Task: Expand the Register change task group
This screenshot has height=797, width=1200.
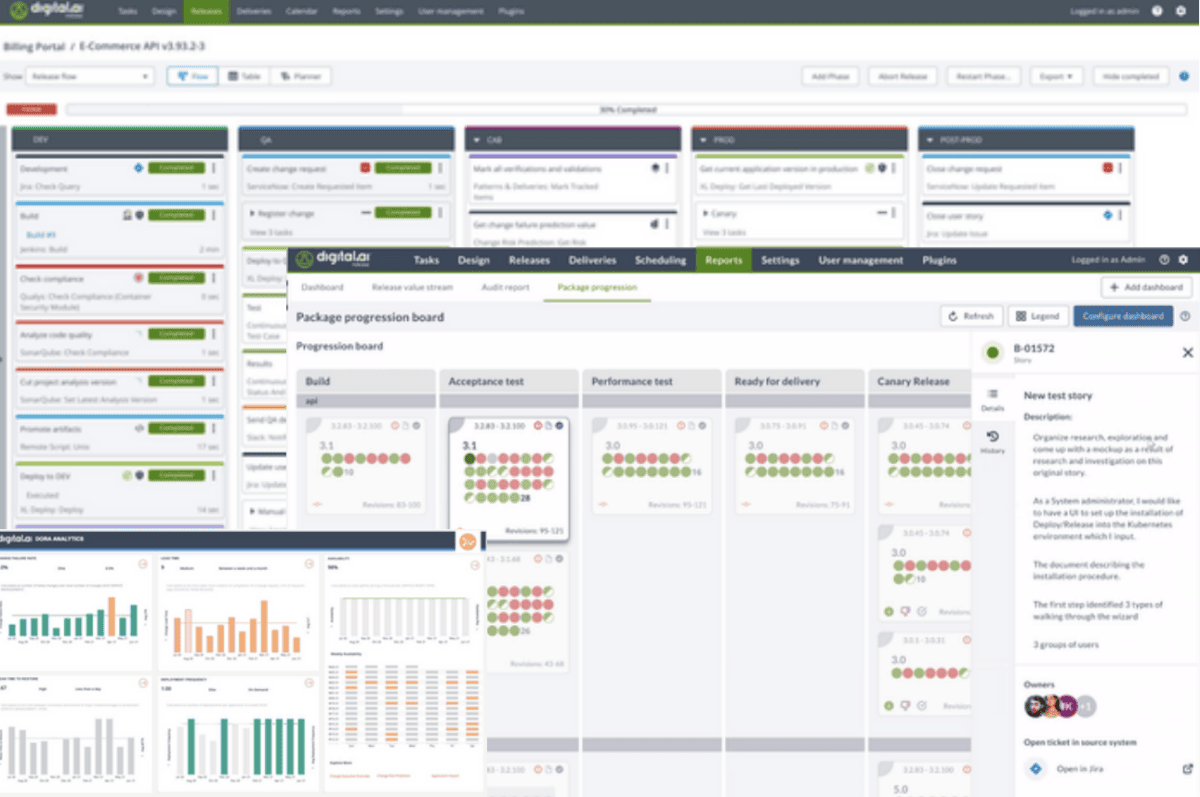Action: (x=251, y=213)
